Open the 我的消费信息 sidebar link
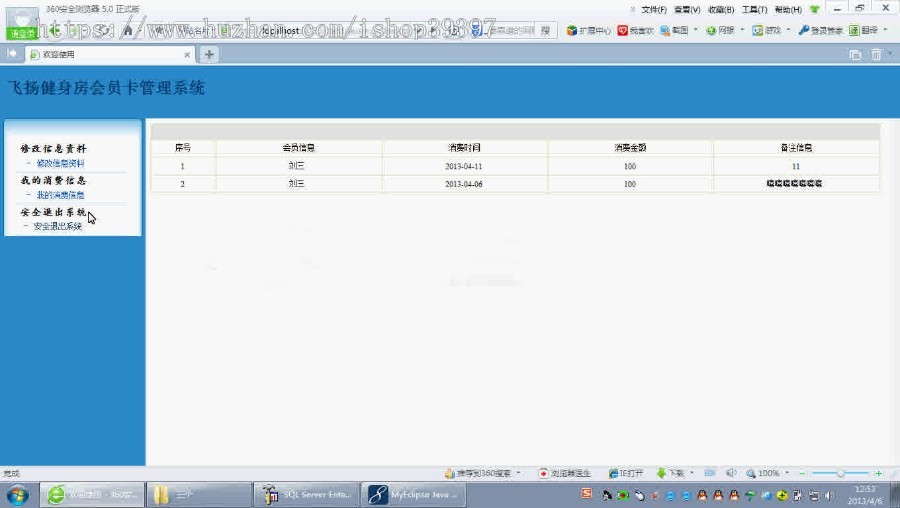Image resolution: width=900 pixels, height=508 pixels. 60,195
